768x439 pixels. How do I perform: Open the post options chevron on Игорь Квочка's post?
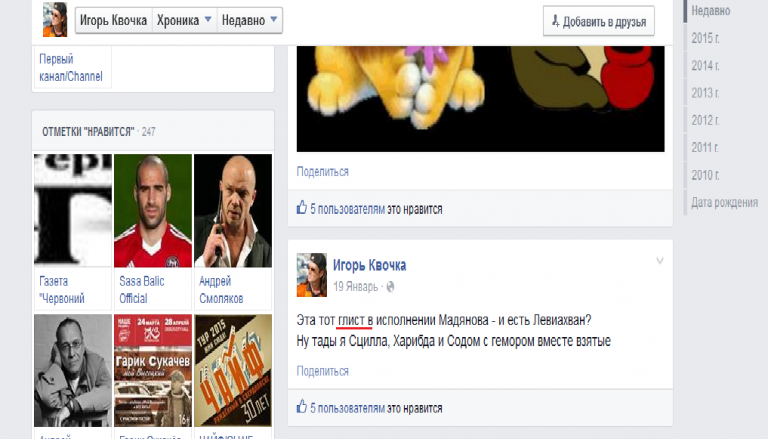pyautogui.click(x=660, y=261)
